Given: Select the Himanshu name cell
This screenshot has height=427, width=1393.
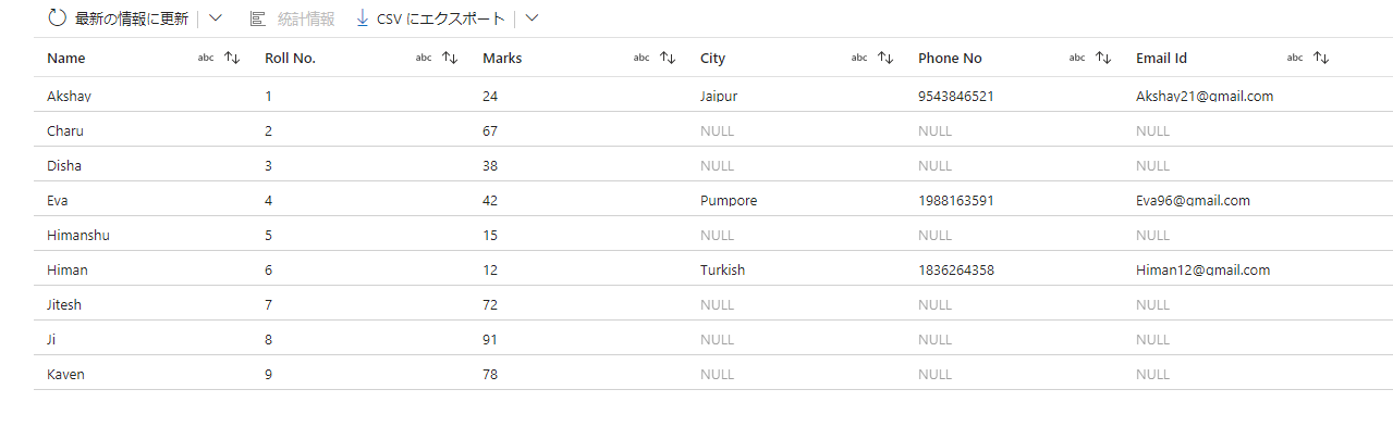Looking at the screenshot, I should [78, 235].
